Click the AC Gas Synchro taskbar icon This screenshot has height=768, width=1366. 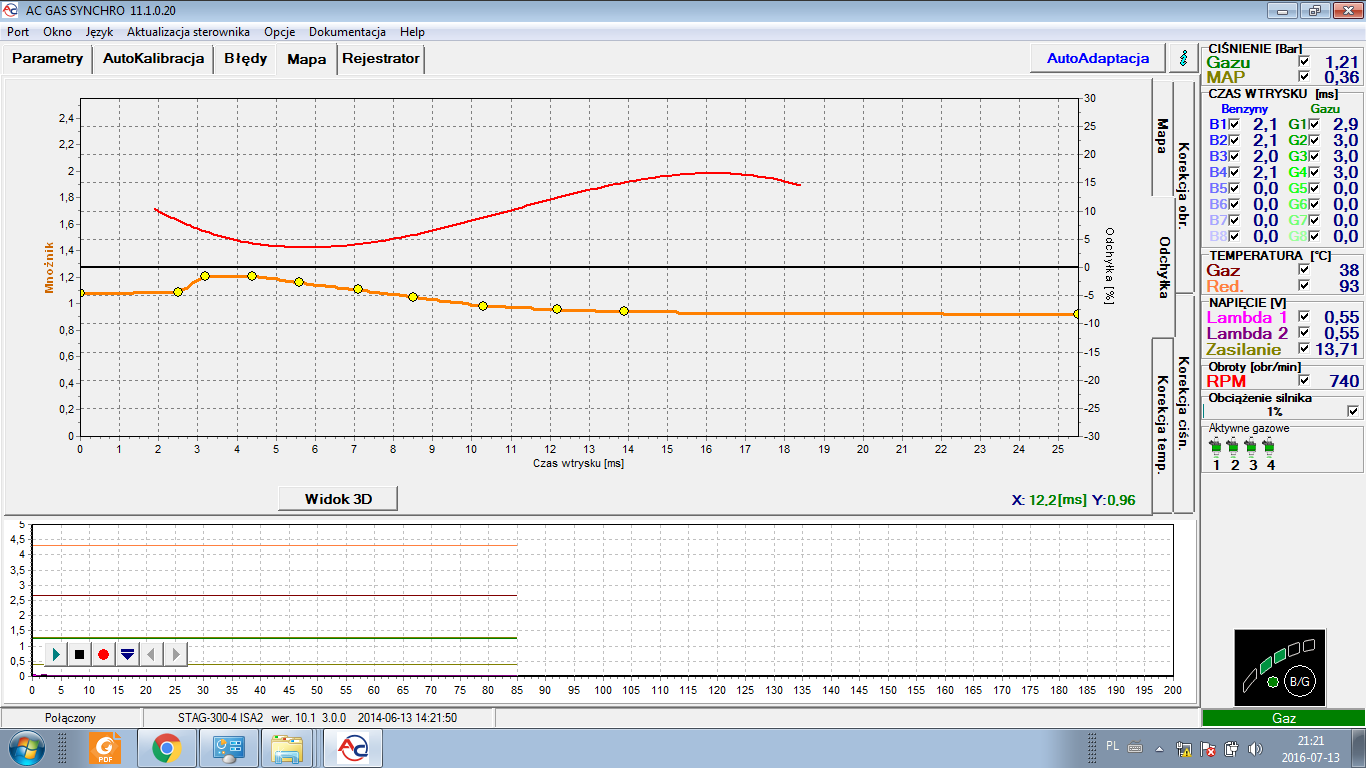[x=352, y=747]
